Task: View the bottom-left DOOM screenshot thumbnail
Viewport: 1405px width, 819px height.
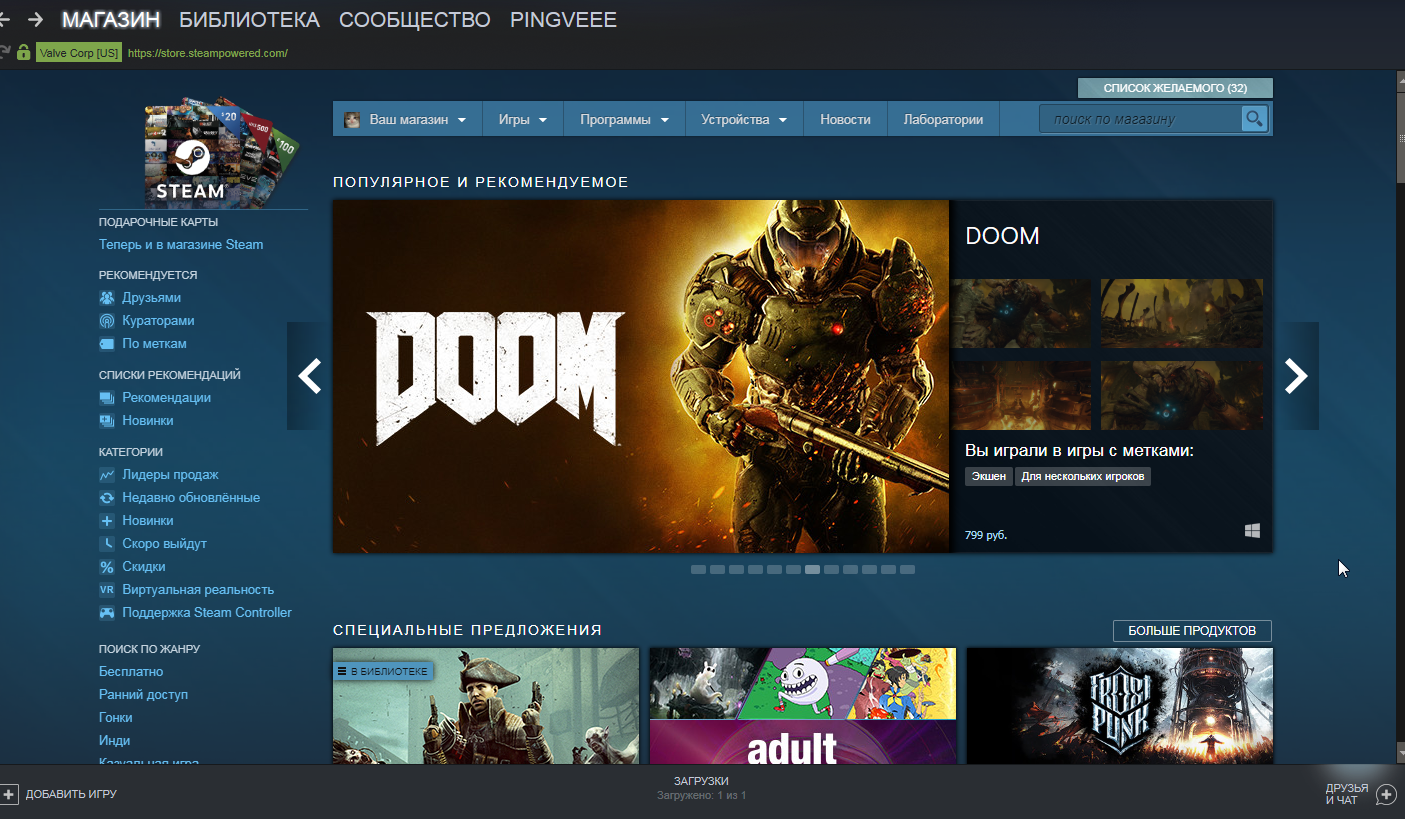Action: [x=1022, y=396]
